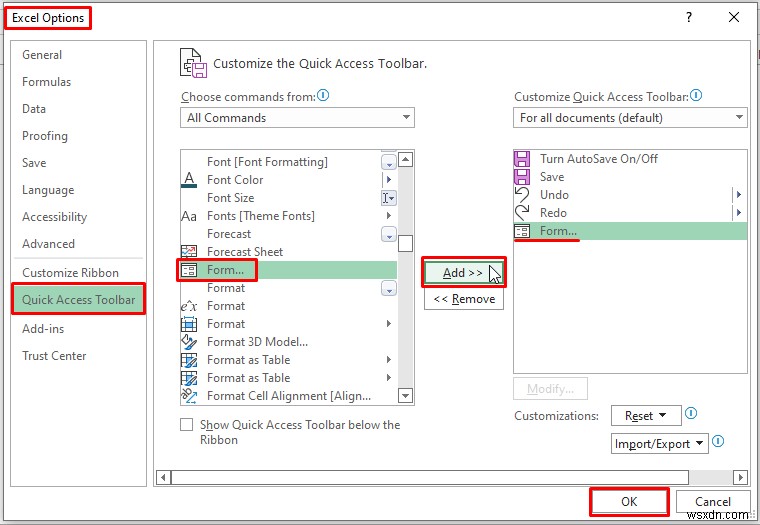Click info icon next to Reset button

(691, 414)
